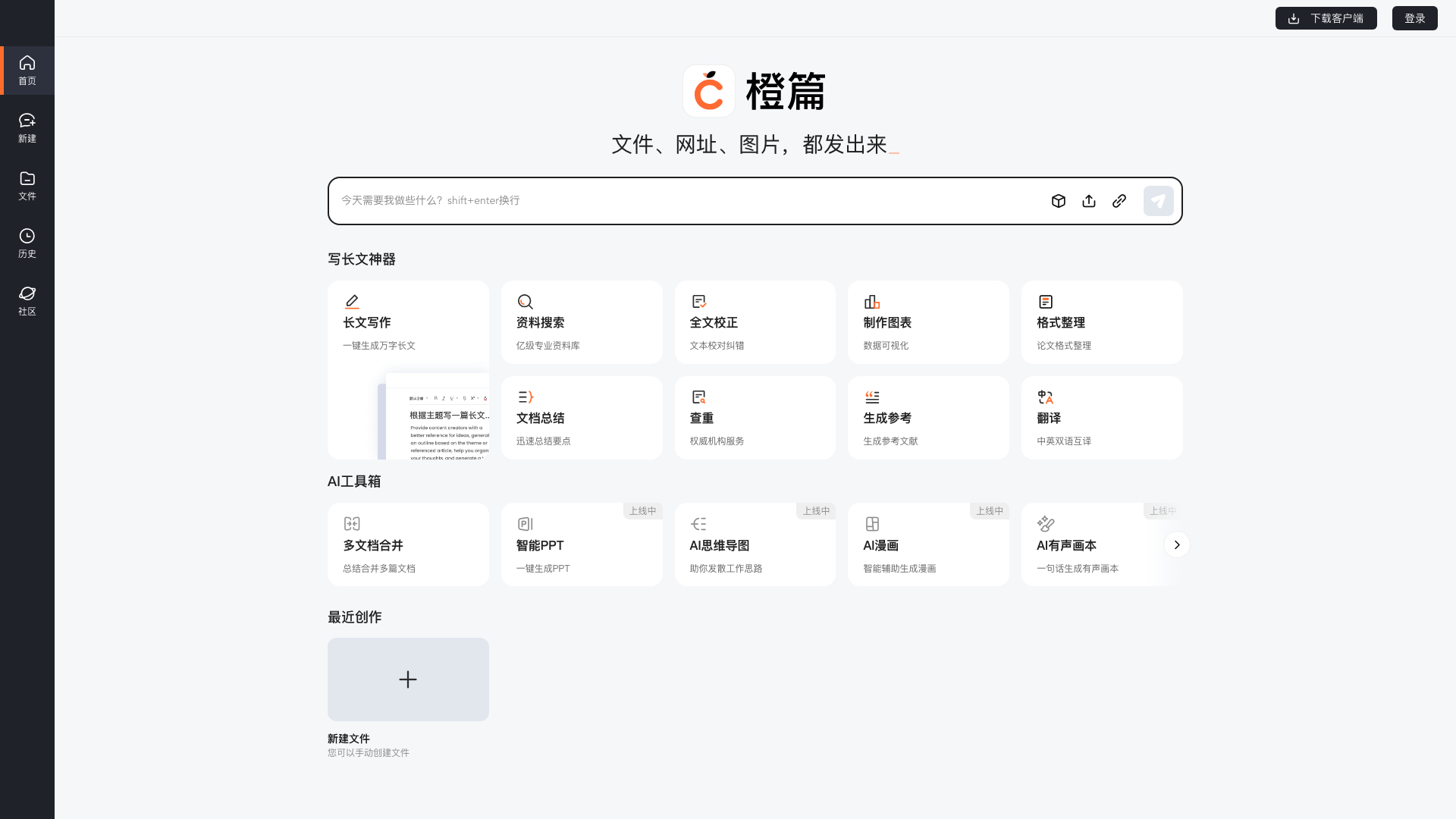Click the AI漫画 icon
This screenshot has height=819, width=1456.
point(872,524)
